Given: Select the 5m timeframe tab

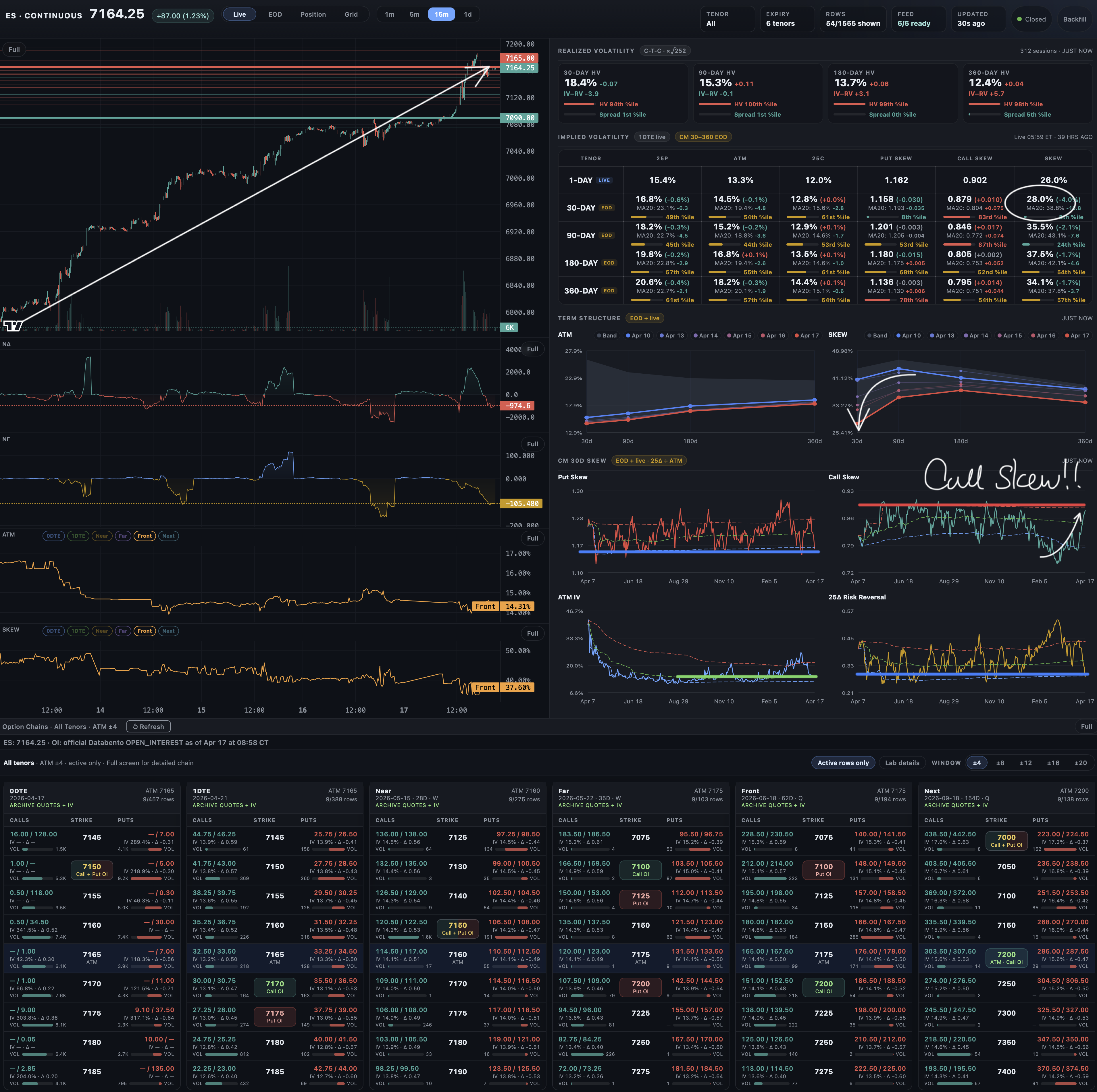Looking at the screenshot, I should (415, 14).
